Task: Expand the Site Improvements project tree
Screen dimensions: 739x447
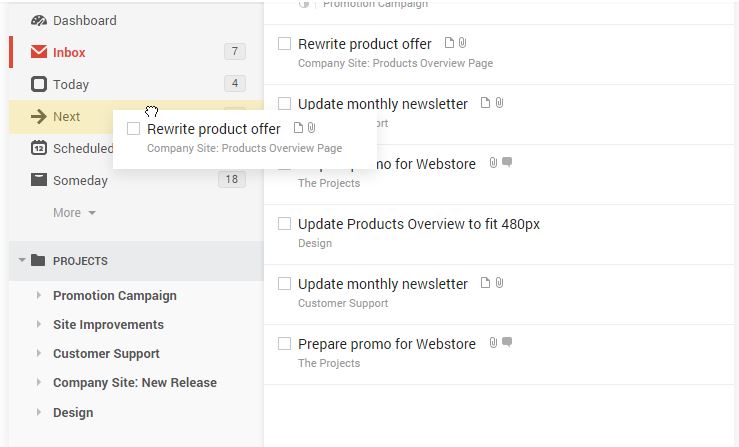Action: click(39, 324)
